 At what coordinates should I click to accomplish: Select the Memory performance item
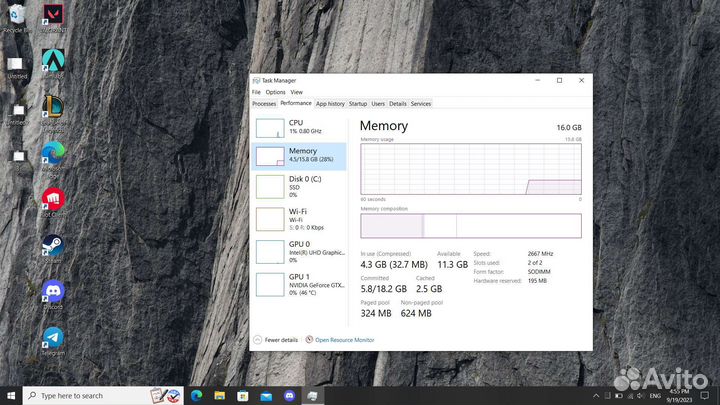pos(299,156)
